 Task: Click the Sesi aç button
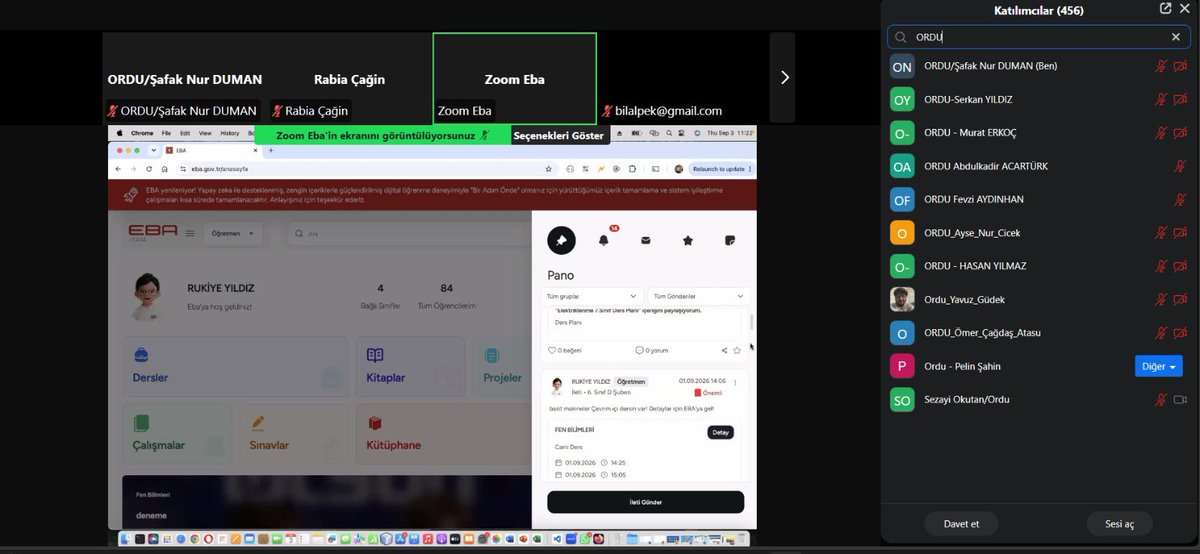[1120, 524]
